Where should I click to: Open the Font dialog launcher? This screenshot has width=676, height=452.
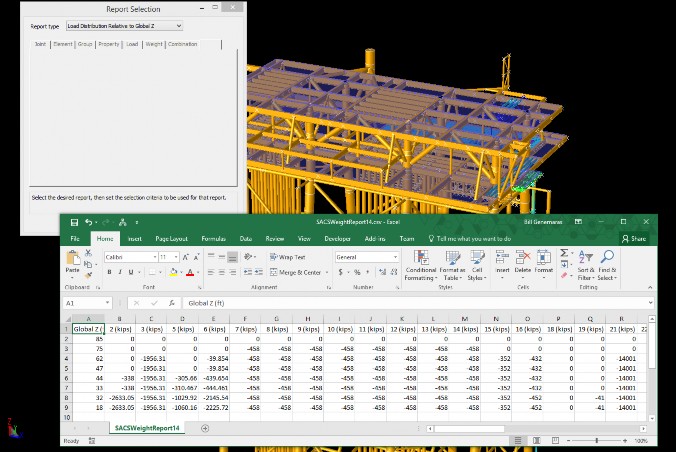[200, 287]
